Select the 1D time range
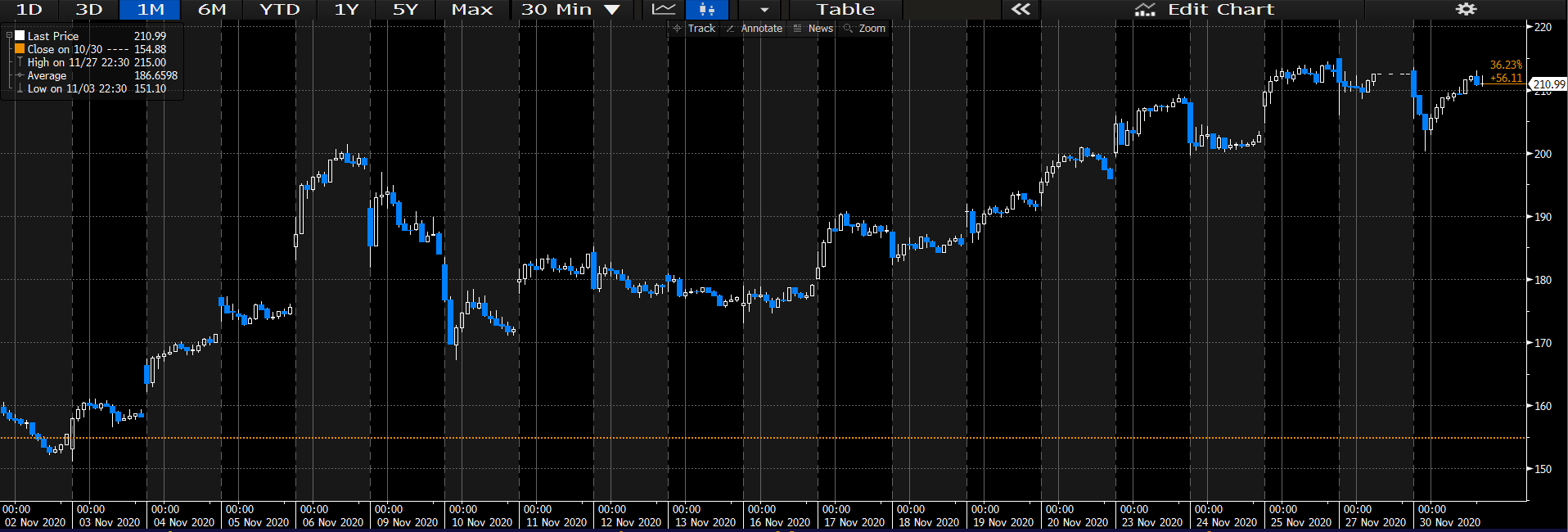Image resolution: width=1568 pixels, height=532 pixels. (29, 10)
